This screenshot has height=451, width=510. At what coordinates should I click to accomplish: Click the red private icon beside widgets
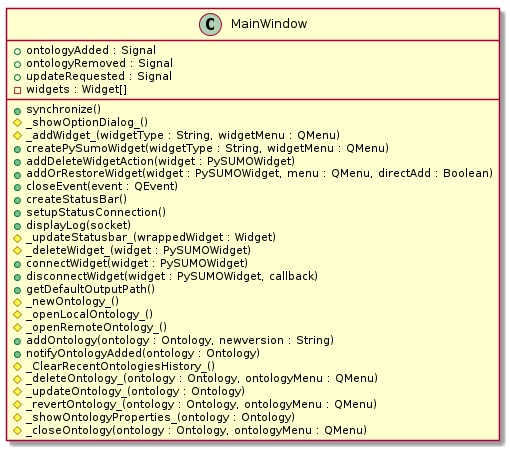tap(17, 90)
